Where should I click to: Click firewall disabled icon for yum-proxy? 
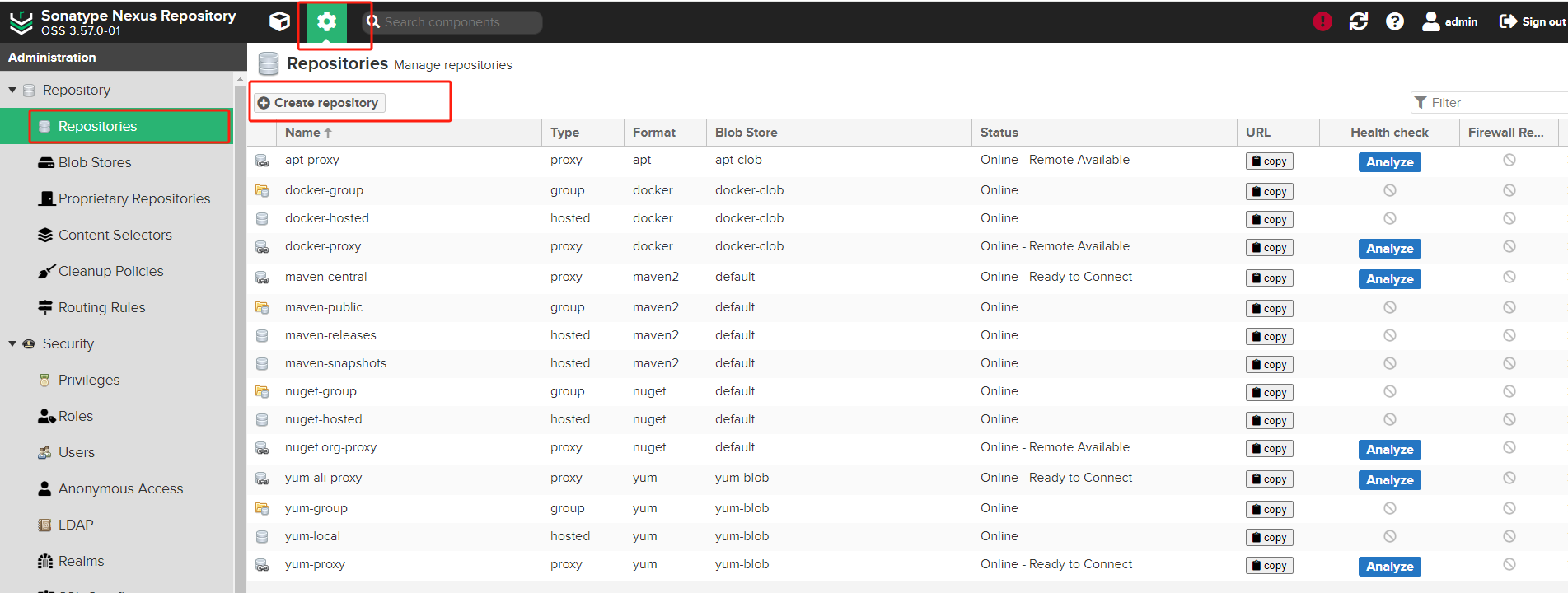pyautogui.click(x=1509, y=564)
